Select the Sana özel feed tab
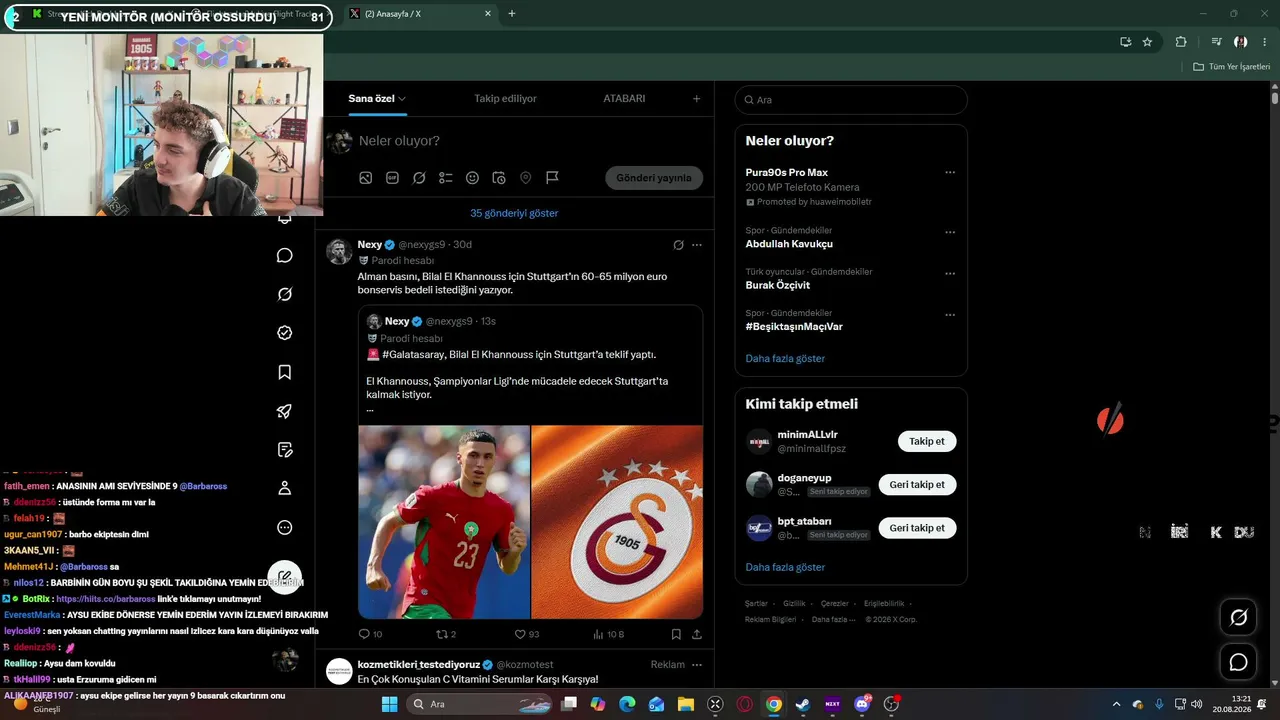This screenshot has height=720, width=1280. [x=372, y=99]
